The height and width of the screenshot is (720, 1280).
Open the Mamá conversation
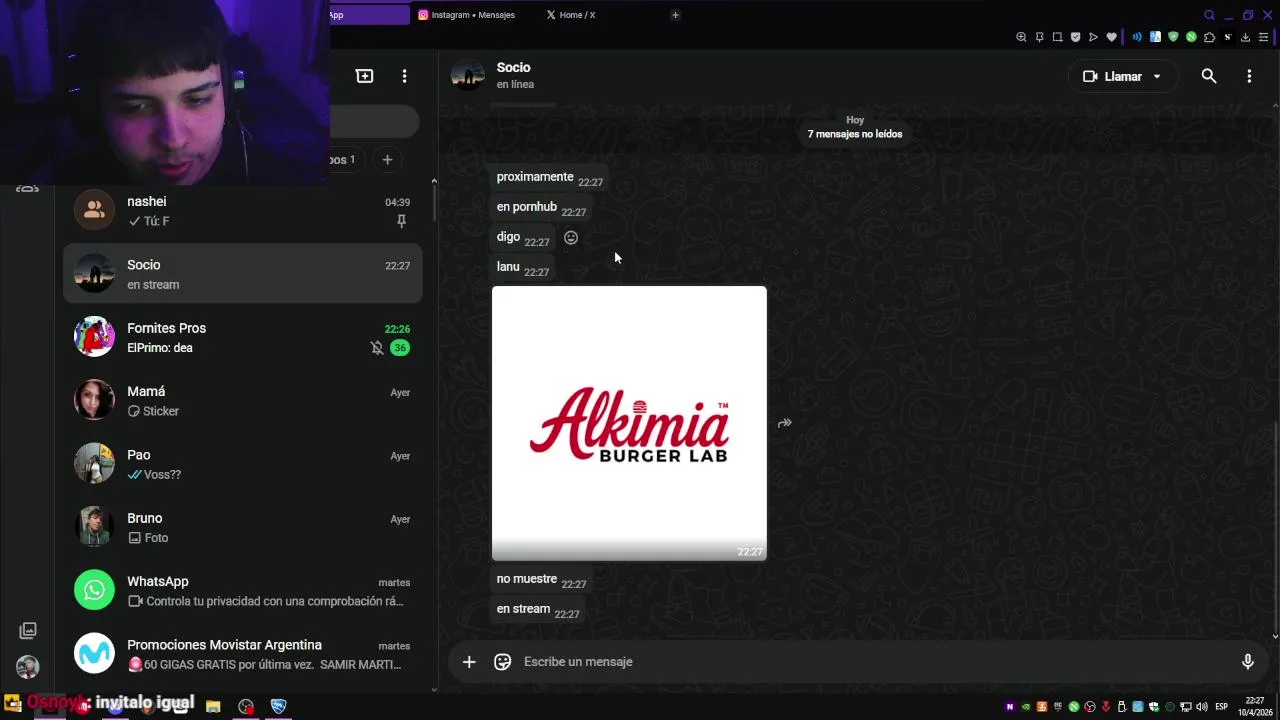point(242,401)
